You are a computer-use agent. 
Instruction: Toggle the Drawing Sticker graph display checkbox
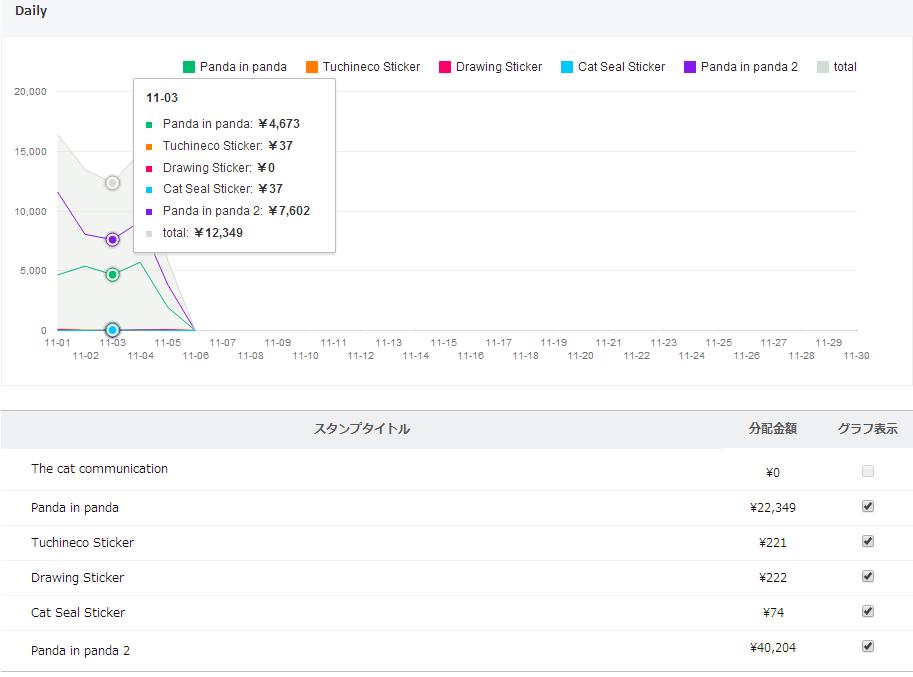pos(868,576)
